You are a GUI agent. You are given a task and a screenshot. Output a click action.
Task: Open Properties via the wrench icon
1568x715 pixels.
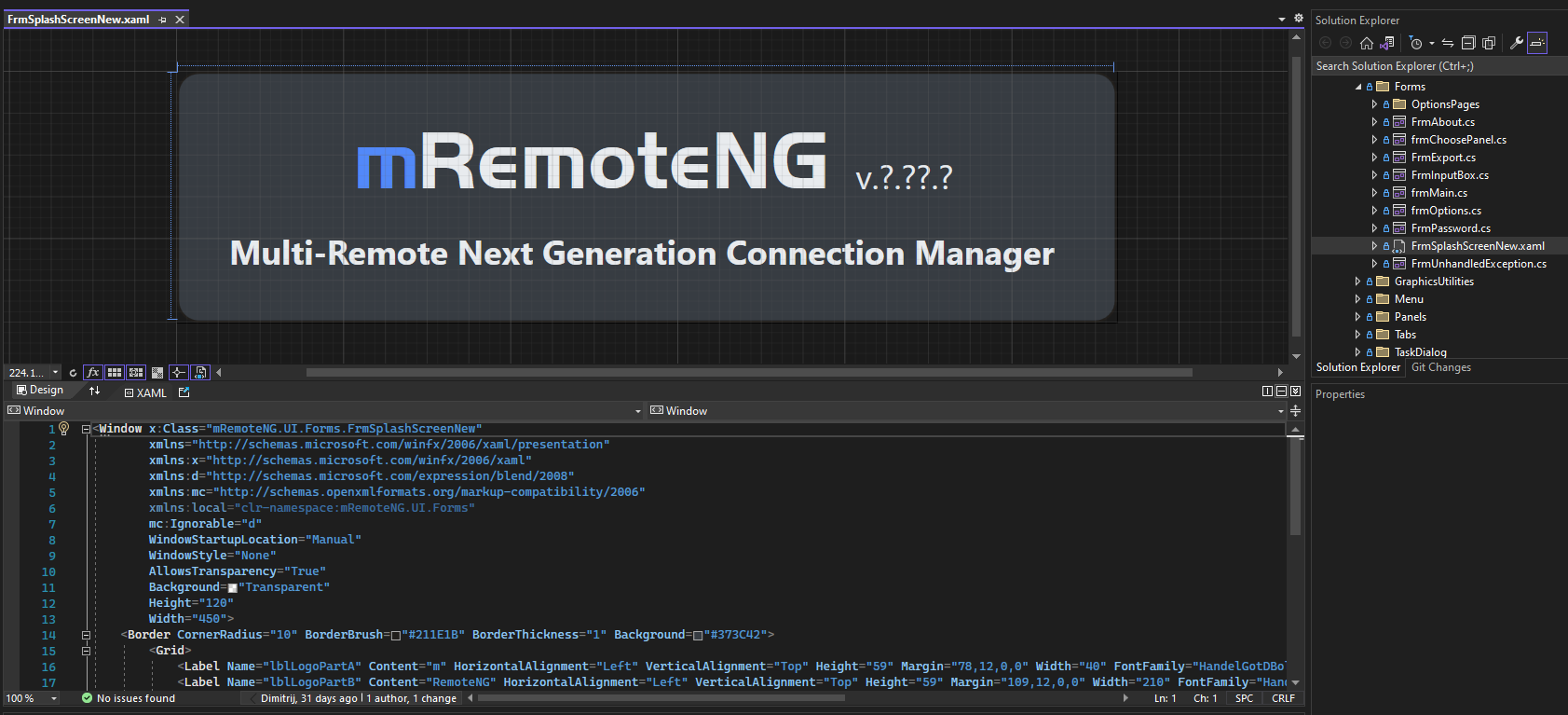point(1517,43)
